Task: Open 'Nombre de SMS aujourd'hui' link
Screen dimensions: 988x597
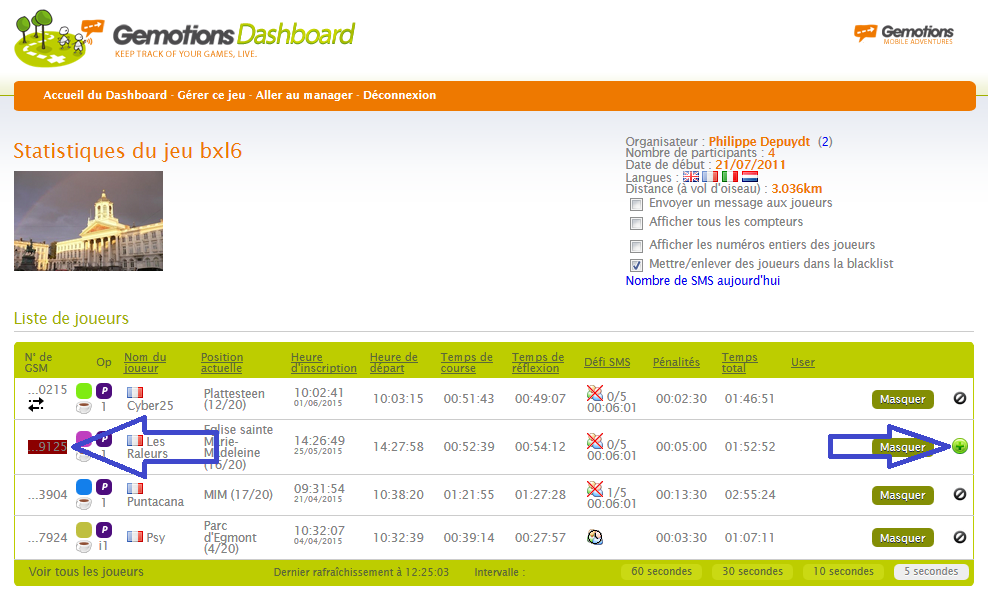Action: [702, 281]
